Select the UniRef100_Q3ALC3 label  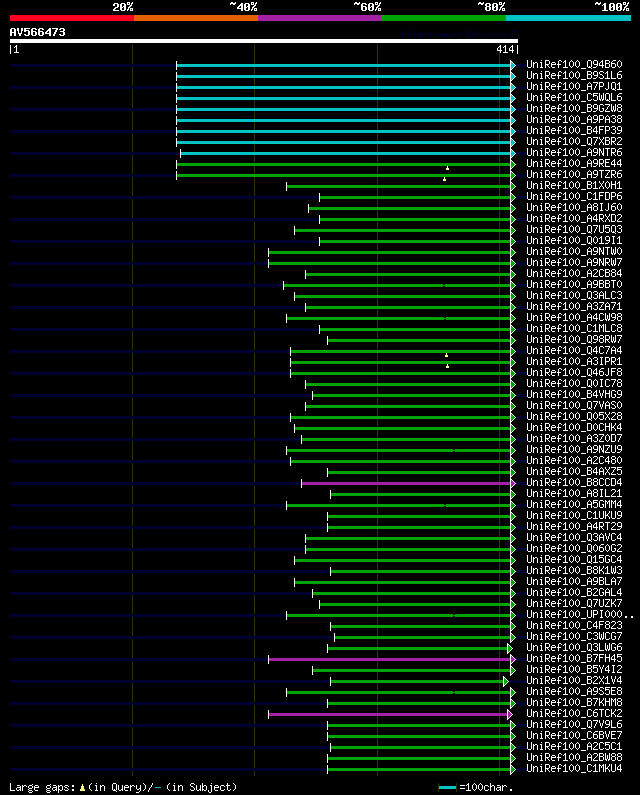coord(574,296)
